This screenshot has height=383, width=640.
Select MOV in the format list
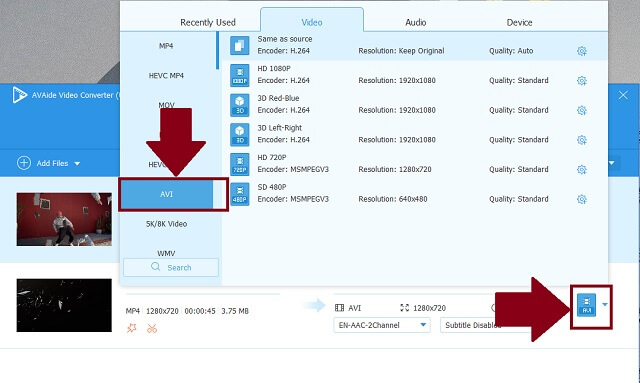pos(166,105)
